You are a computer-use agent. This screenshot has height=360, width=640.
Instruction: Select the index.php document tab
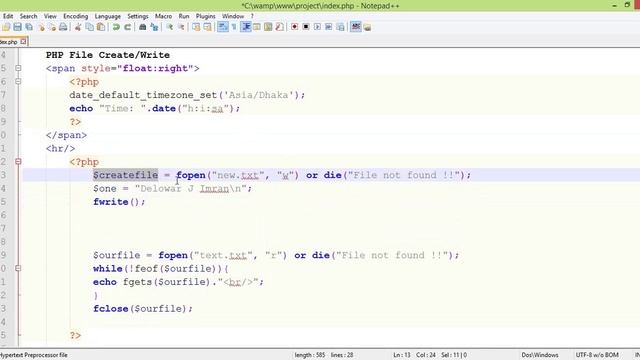click(x=9, y=42)
